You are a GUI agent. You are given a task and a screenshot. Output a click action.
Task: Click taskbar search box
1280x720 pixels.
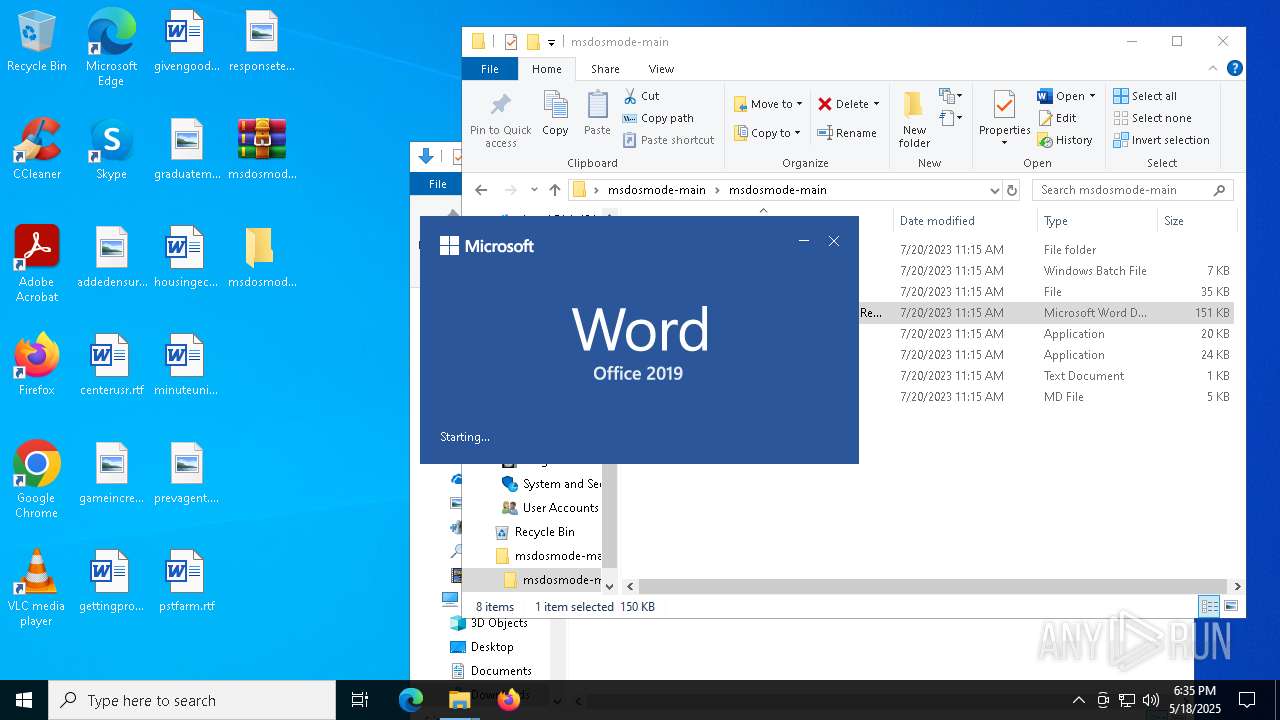click(192, 700)
